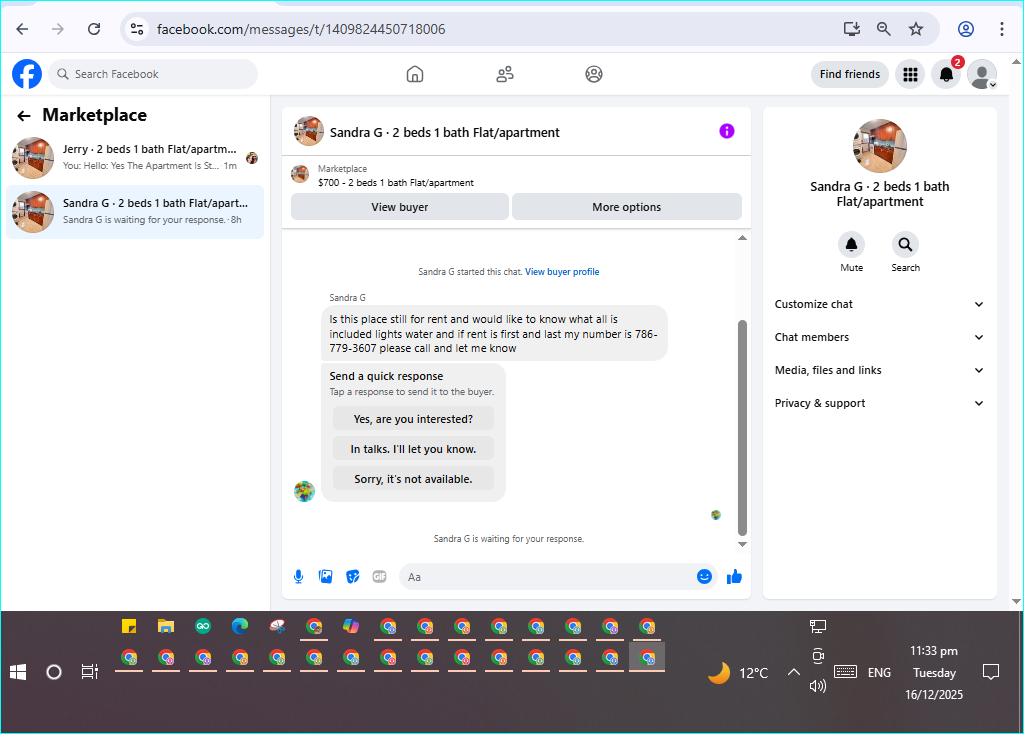View site information icon in address bar
Screen dimensions: 1024x734
click(x=137, y=29)
